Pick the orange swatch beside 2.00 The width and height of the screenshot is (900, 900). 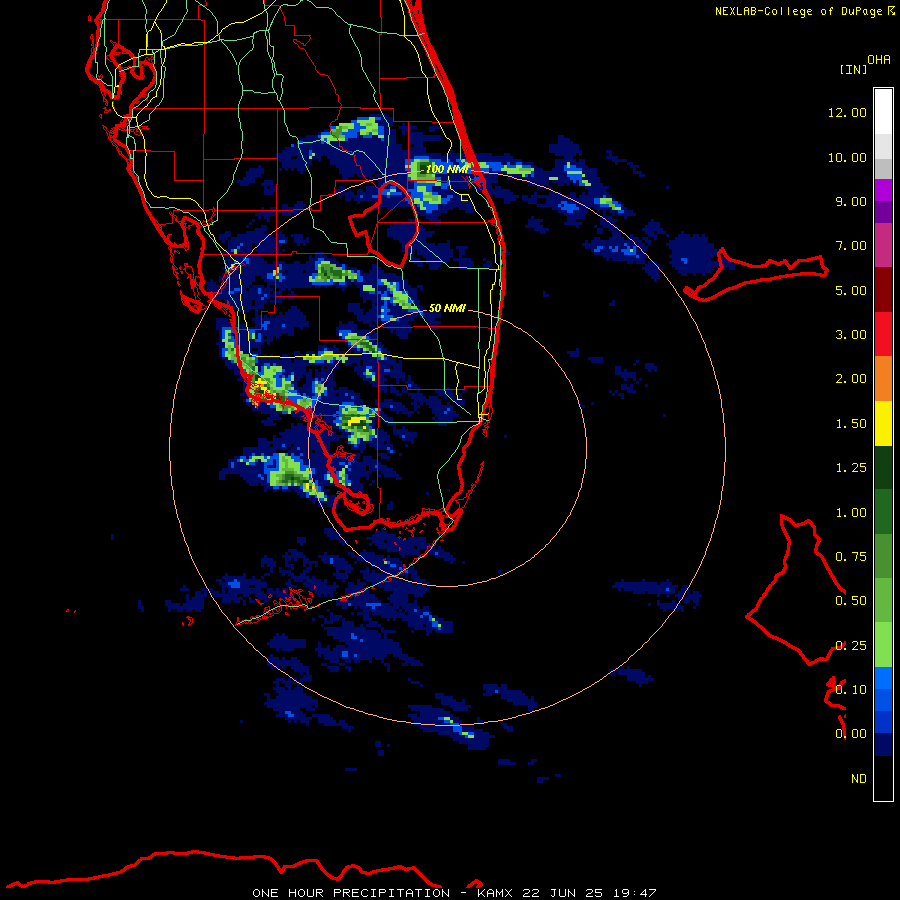coord(883,378)
